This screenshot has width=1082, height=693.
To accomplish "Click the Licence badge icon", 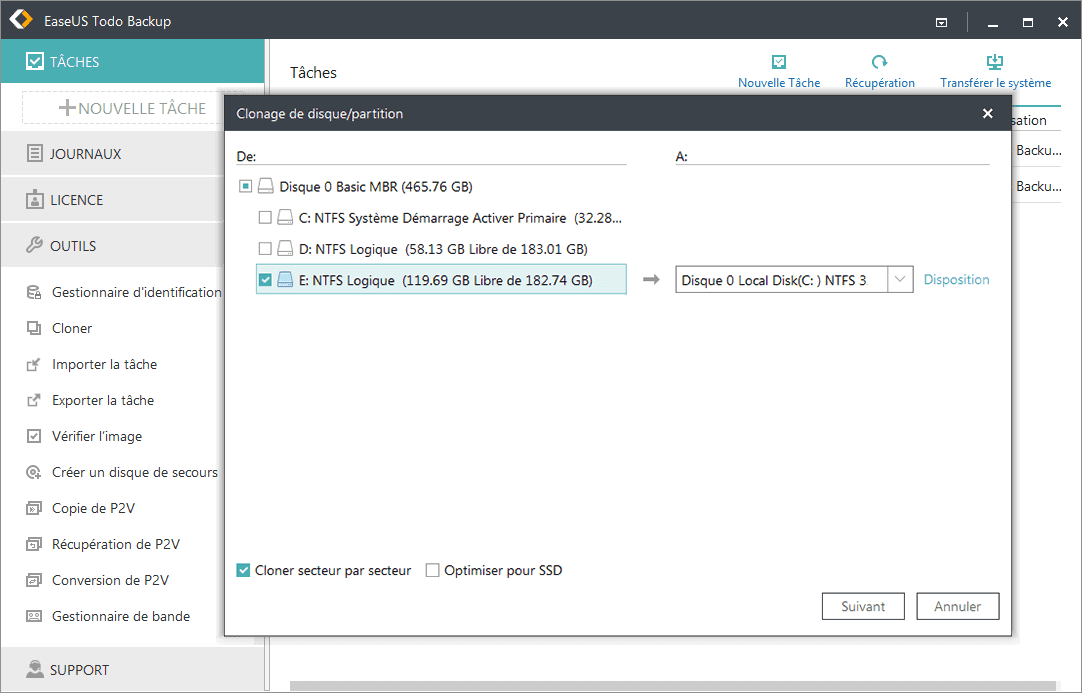I will click(x=34, y=199).
